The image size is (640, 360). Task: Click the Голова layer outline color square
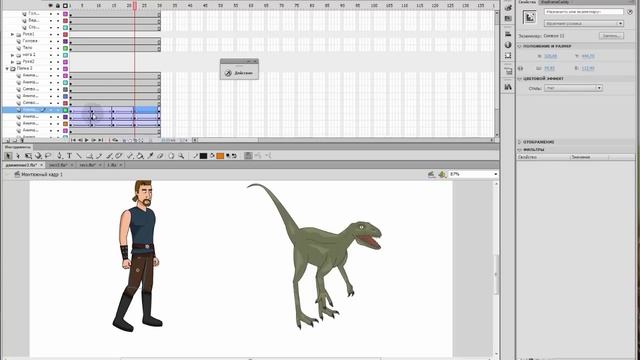(65, 41)
